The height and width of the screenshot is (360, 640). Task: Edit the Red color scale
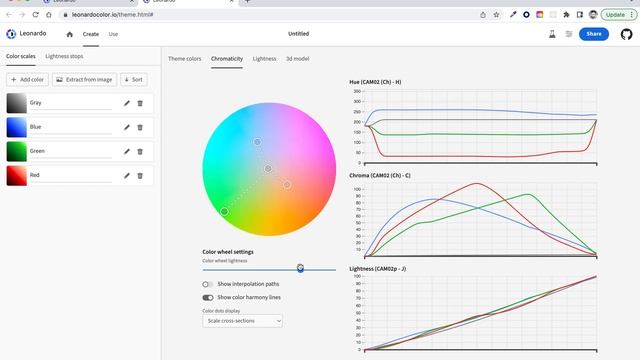(127, 176)
